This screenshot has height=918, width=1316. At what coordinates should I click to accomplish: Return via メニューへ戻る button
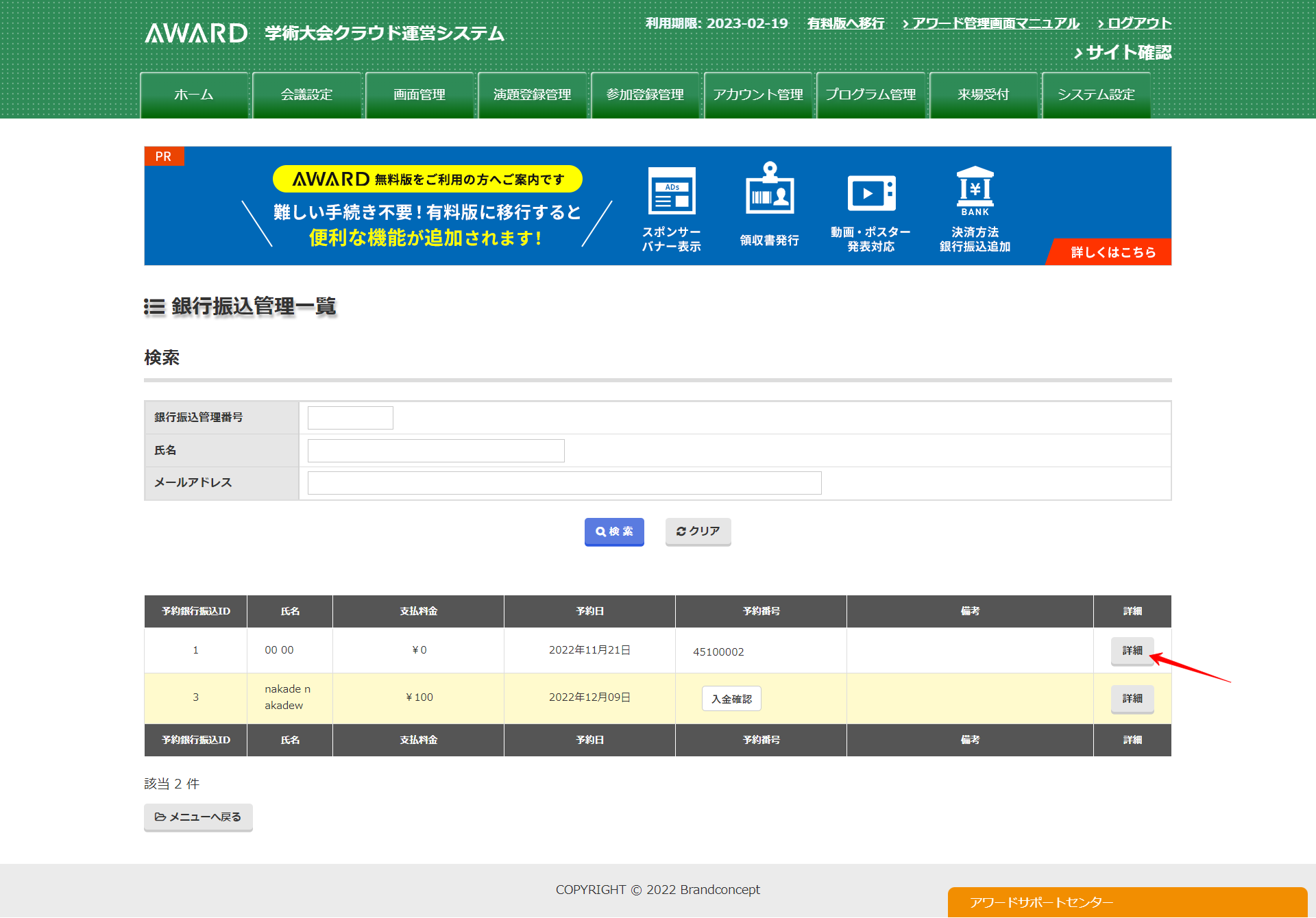198,817
